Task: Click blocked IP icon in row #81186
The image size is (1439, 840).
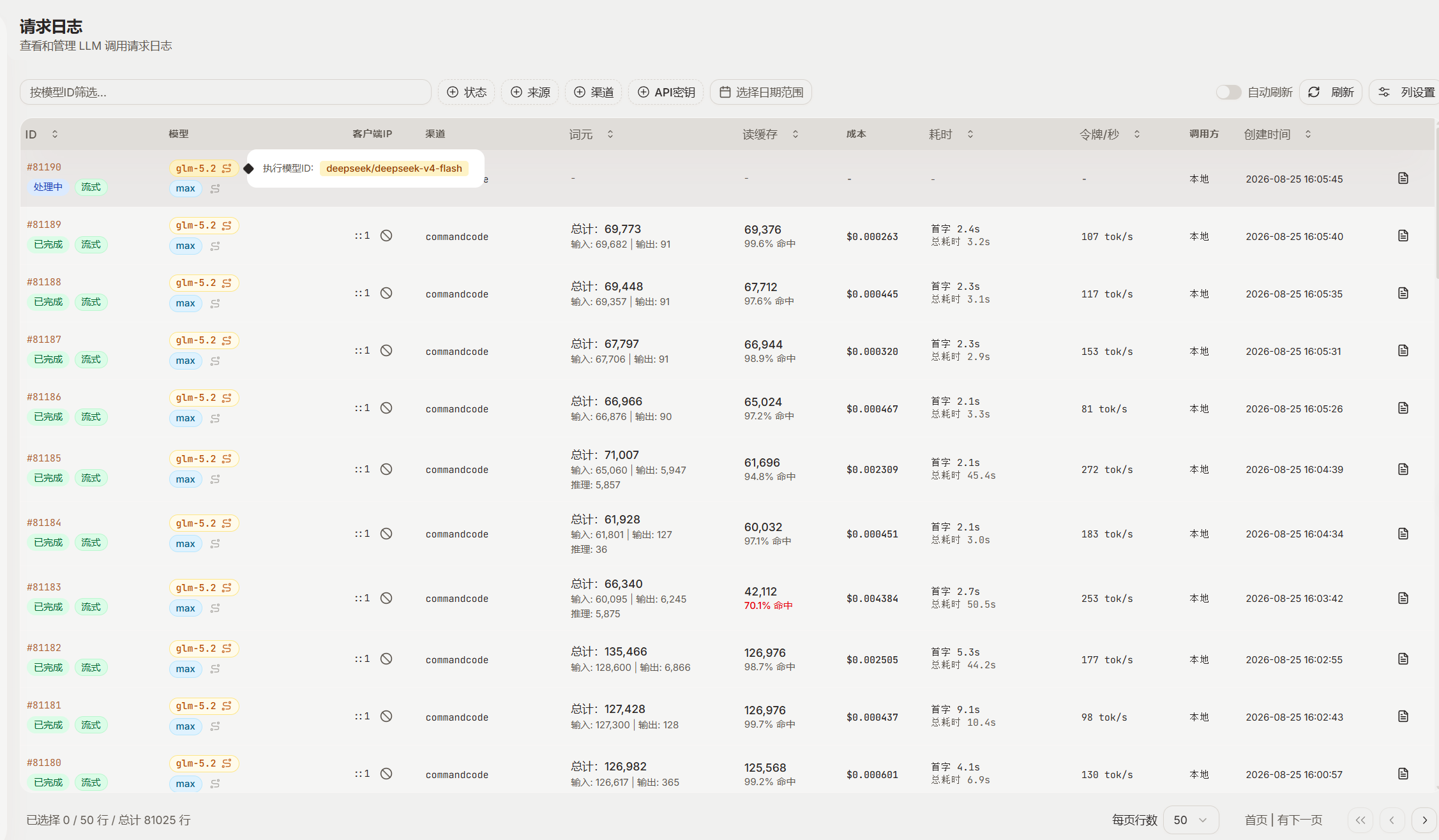Action: click(386, 408)
